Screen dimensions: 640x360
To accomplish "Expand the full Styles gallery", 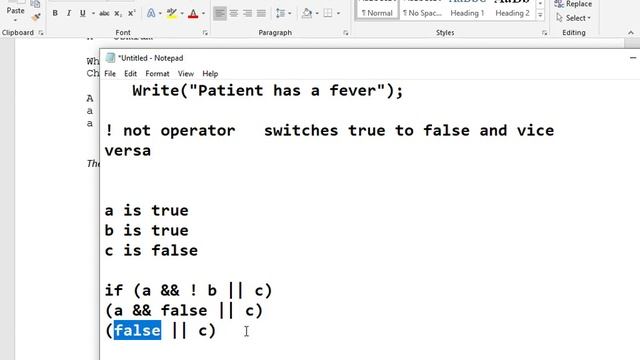I will (540, 16).
